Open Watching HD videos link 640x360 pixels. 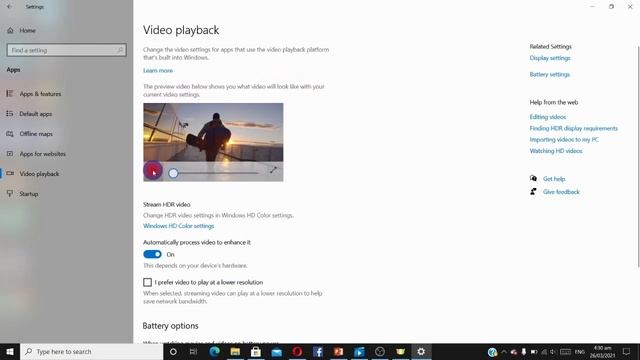click(x=556, y=151)
